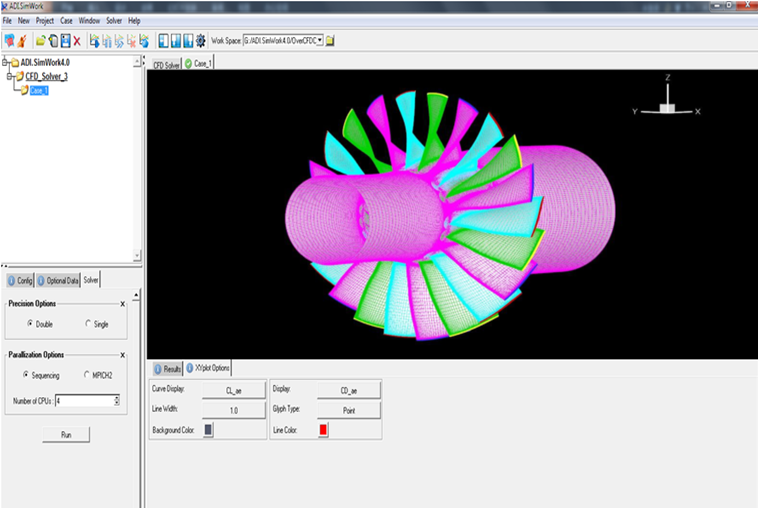Click the settings gear toolbar icon
758x508 pixels.
201,40
